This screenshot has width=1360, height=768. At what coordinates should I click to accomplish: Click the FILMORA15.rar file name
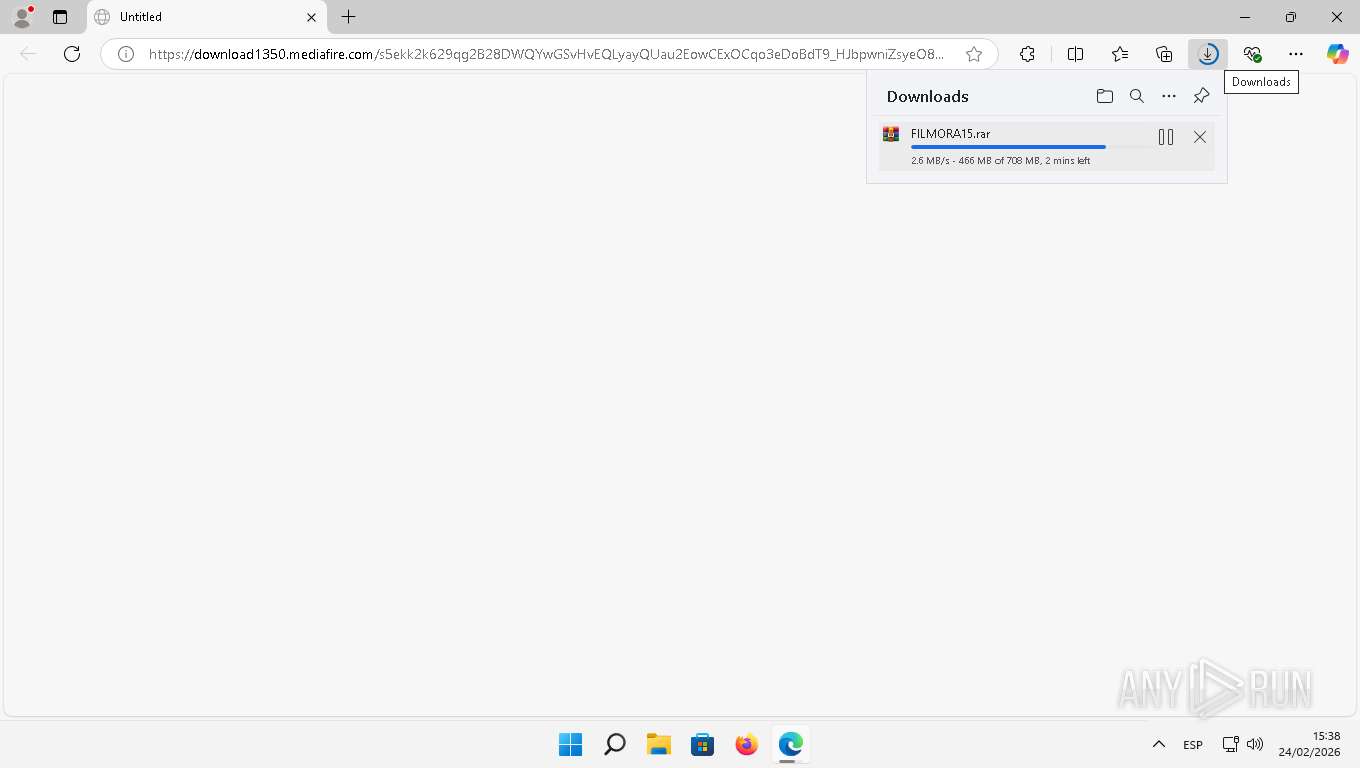(x=950, y=133)
